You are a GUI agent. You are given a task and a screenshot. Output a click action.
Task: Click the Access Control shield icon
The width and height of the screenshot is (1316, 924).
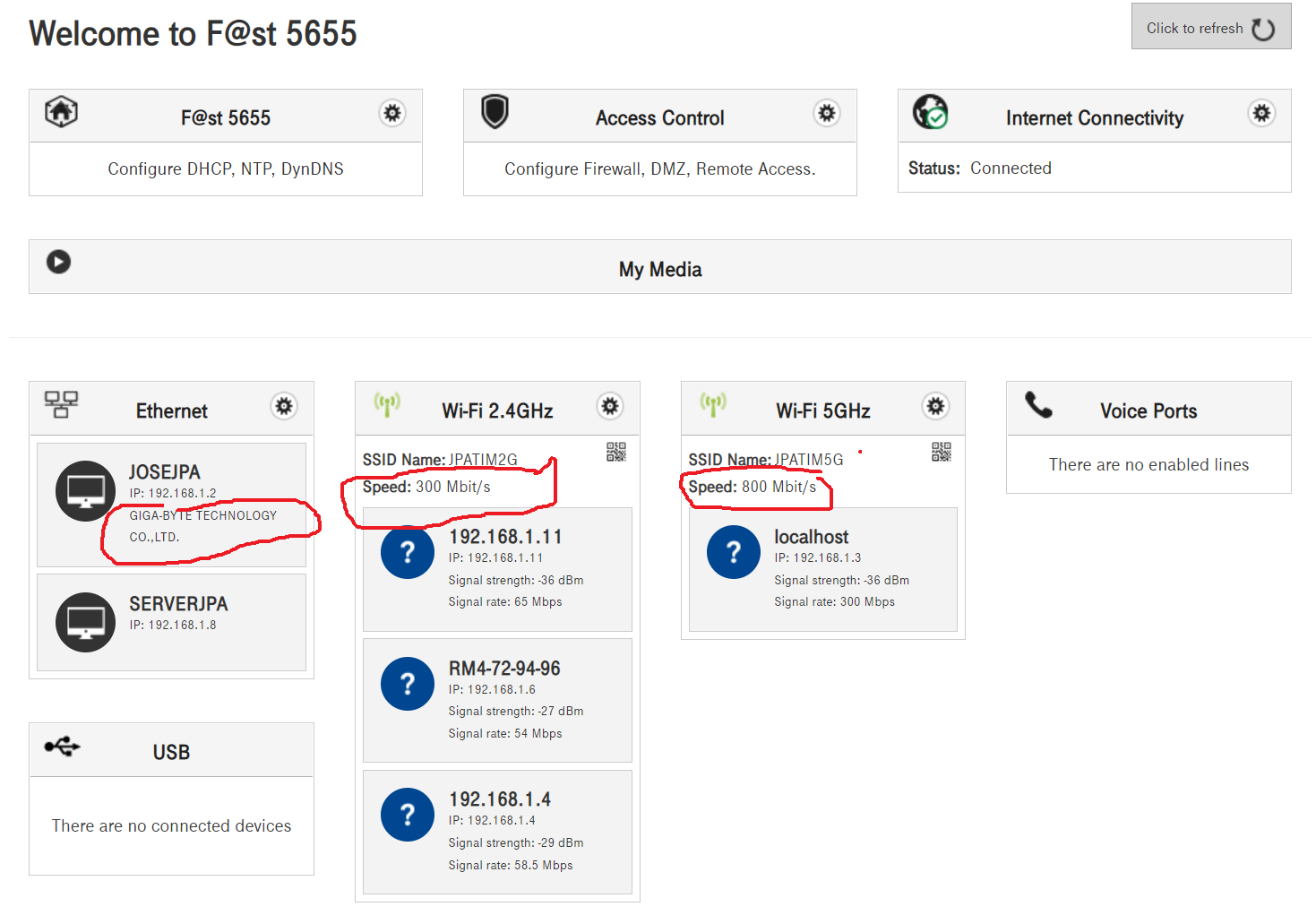pos(495,112)
